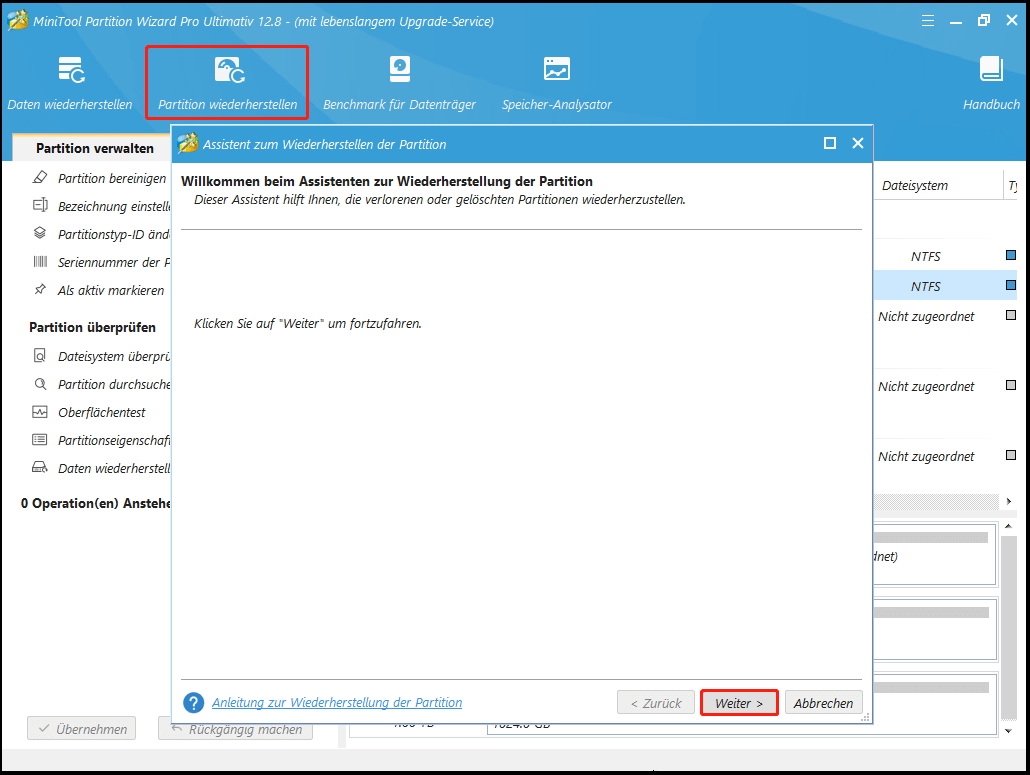Select Oberflächentest in sidebar
The width and height of the screenshot is (1030, 775).
(x=102, y=412)
